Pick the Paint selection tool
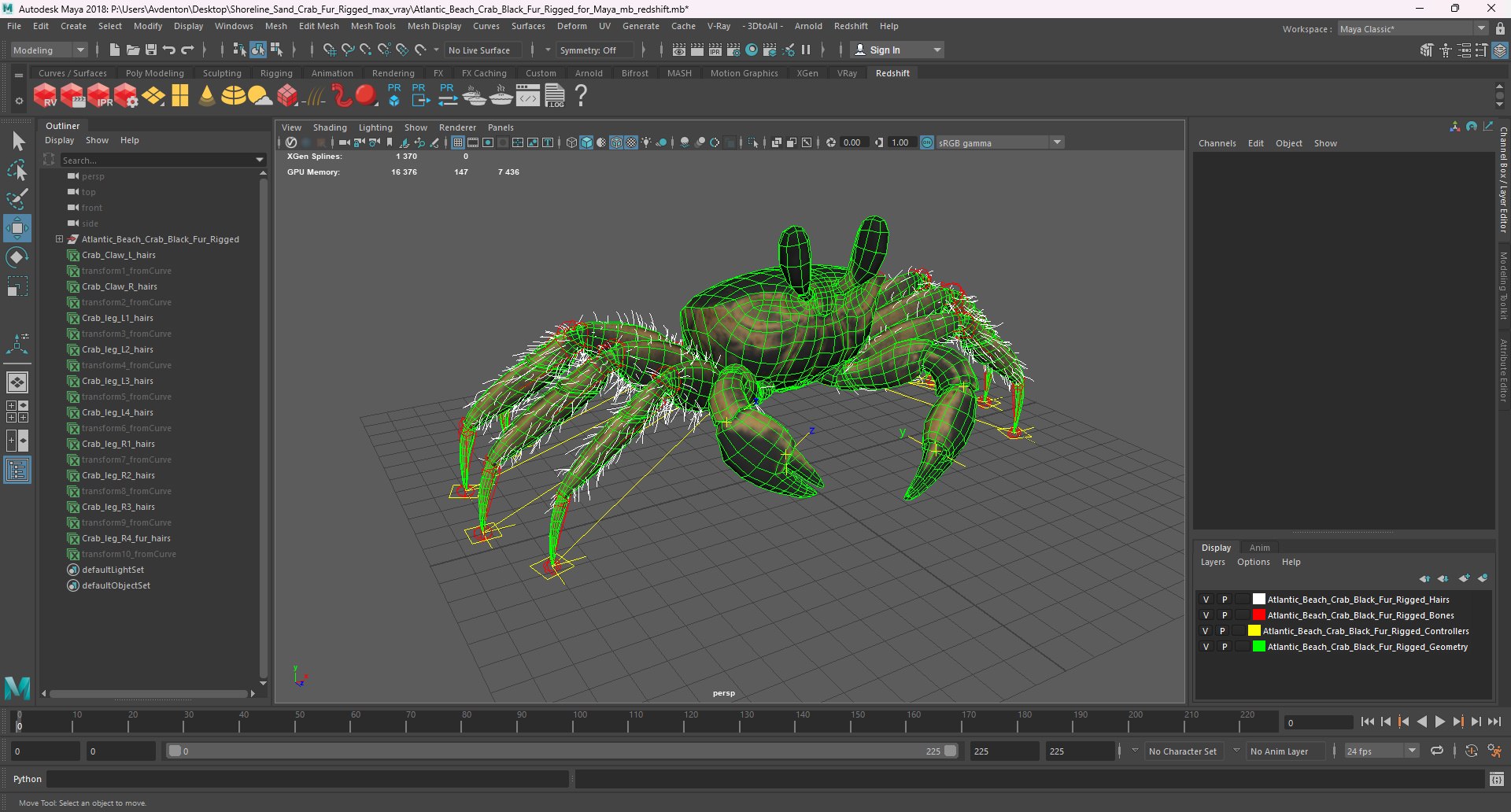 pyautogui.click(x=17, y=198)
